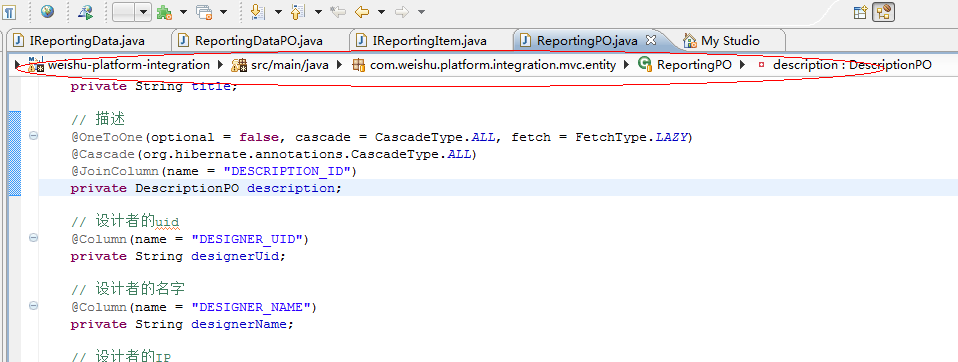958x362 pixels.
Task: Close the ReportingPO.java editor tab
Action: 651,40
